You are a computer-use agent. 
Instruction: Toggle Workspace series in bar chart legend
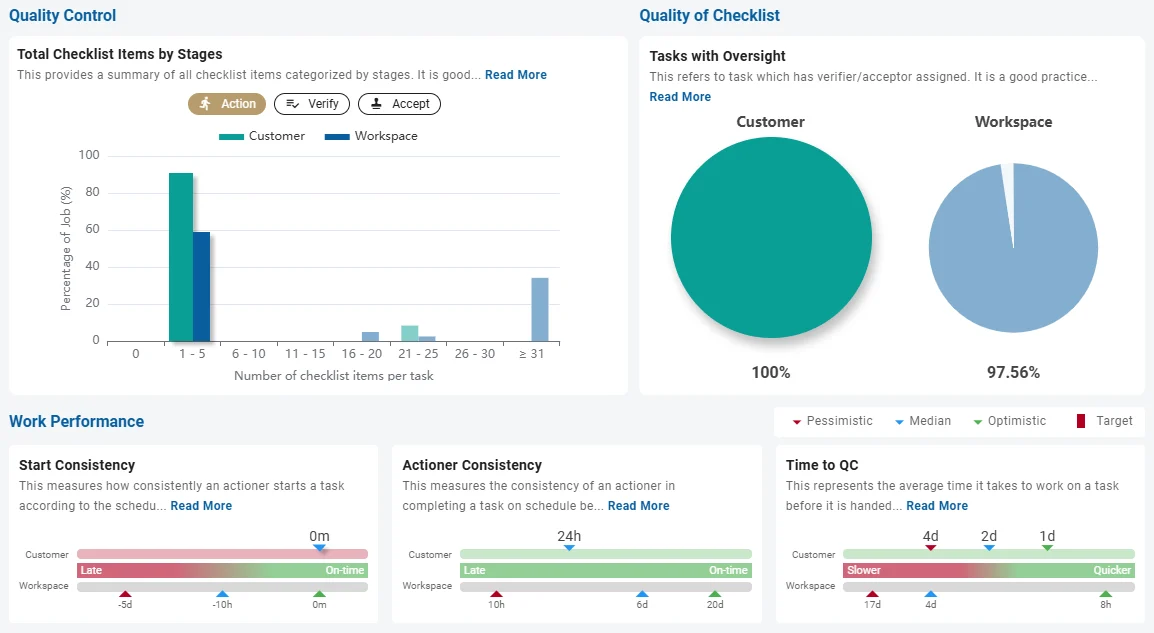click(x=371, y=136)
